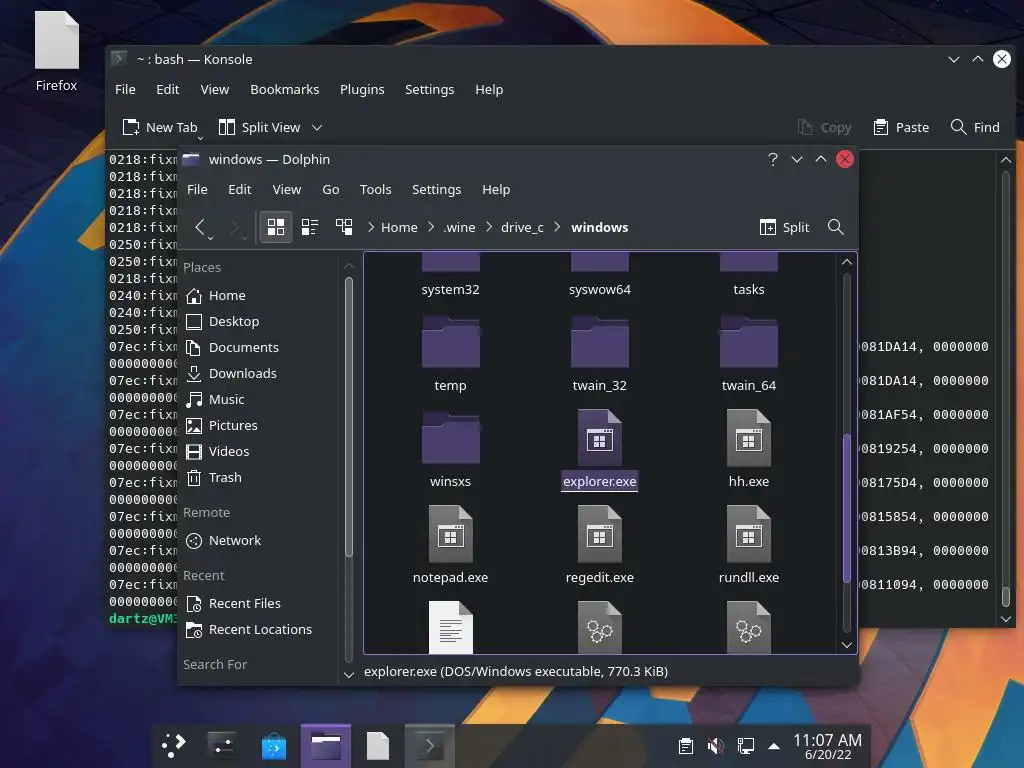The image size is (1024, 768).
Task: Click the Dolphin title bar help button
Action: [x=773, y=159]
